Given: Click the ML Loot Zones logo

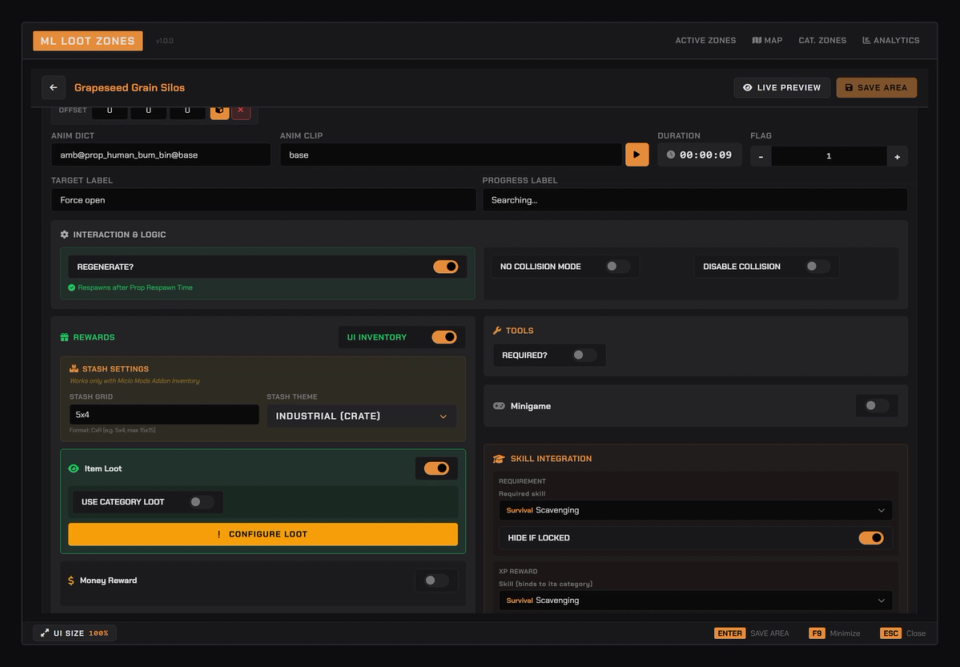Looking at the screenshot, I should click(88, 41).
